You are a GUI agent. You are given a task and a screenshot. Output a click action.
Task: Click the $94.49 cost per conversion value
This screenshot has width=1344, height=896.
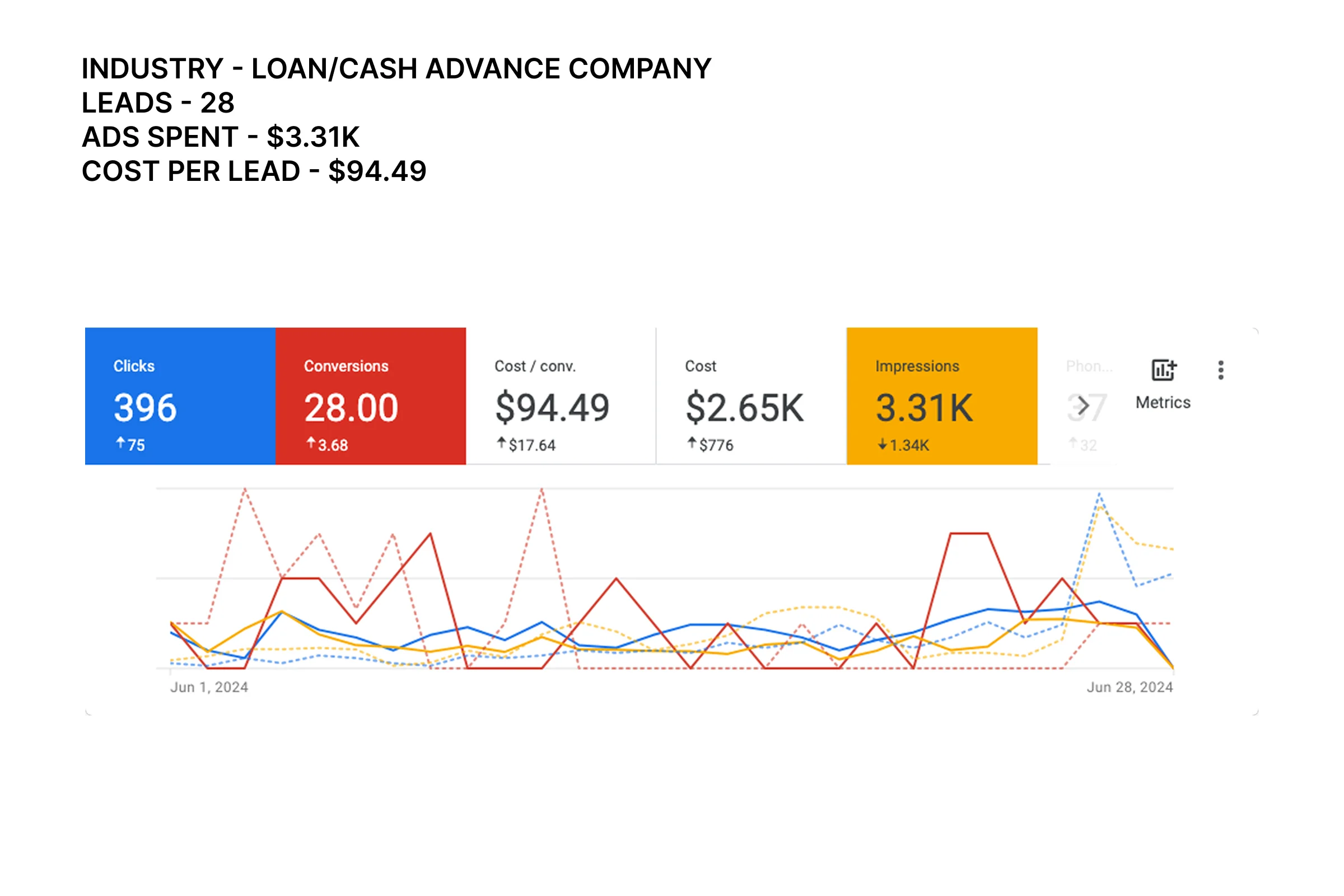[x=552, y=408]
